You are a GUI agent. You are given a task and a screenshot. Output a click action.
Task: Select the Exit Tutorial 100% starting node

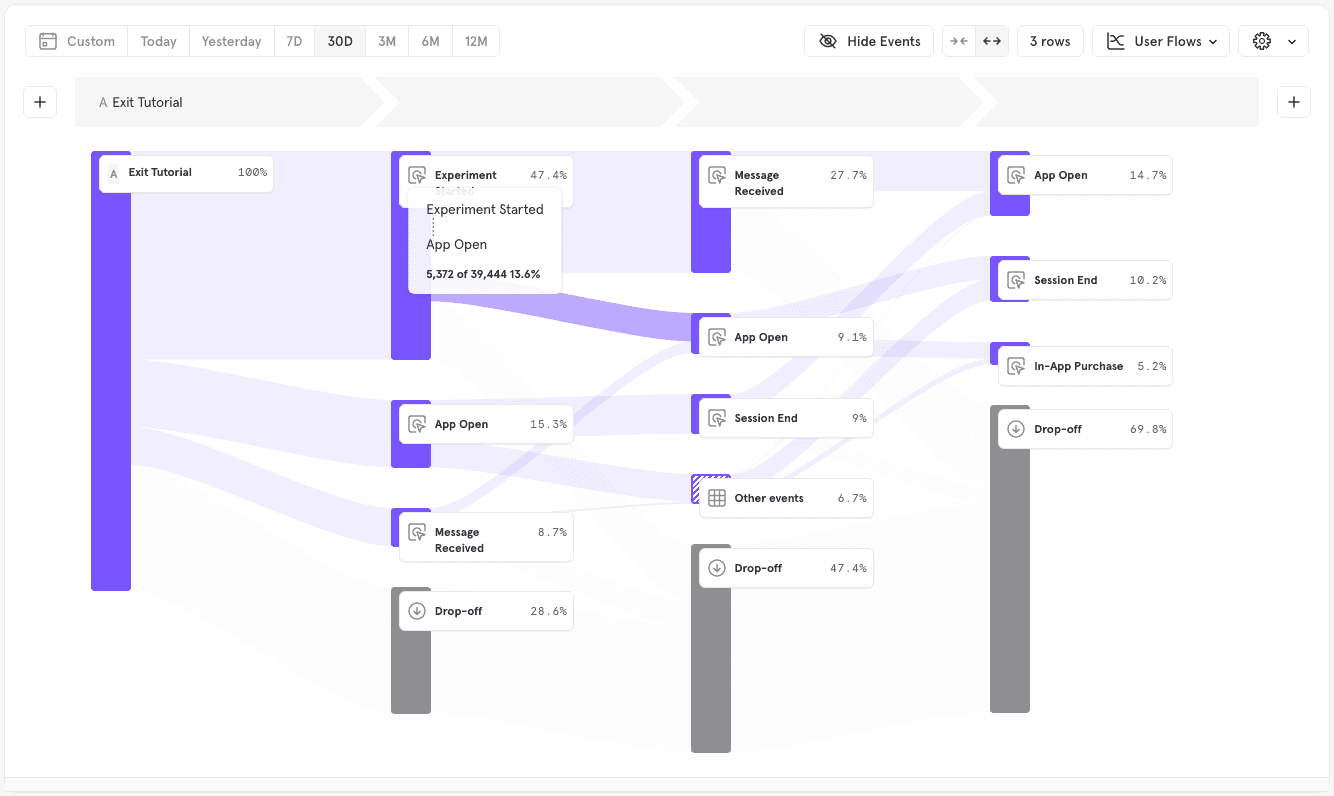click(185, 173)
